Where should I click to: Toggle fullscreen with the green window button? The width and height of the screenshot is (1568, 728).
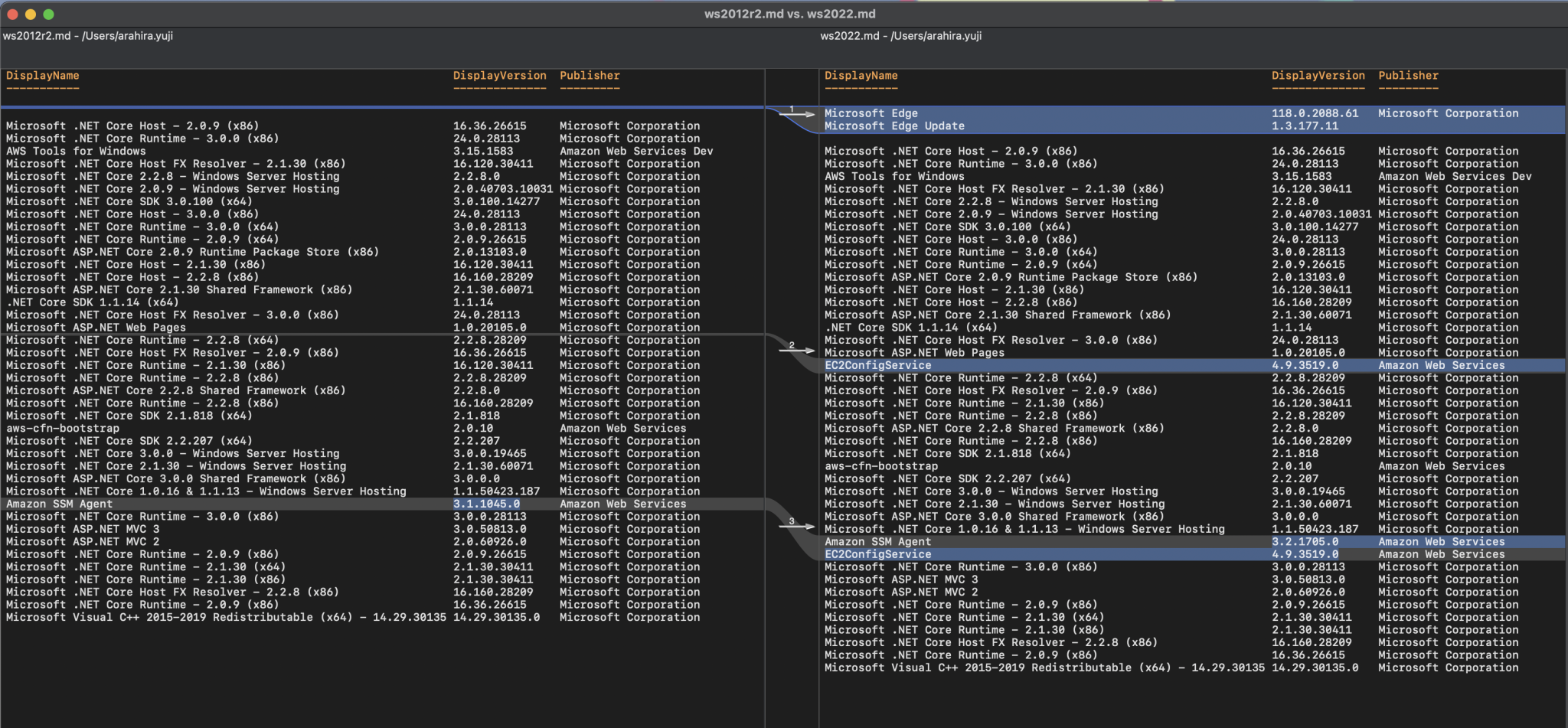point(50,13)
